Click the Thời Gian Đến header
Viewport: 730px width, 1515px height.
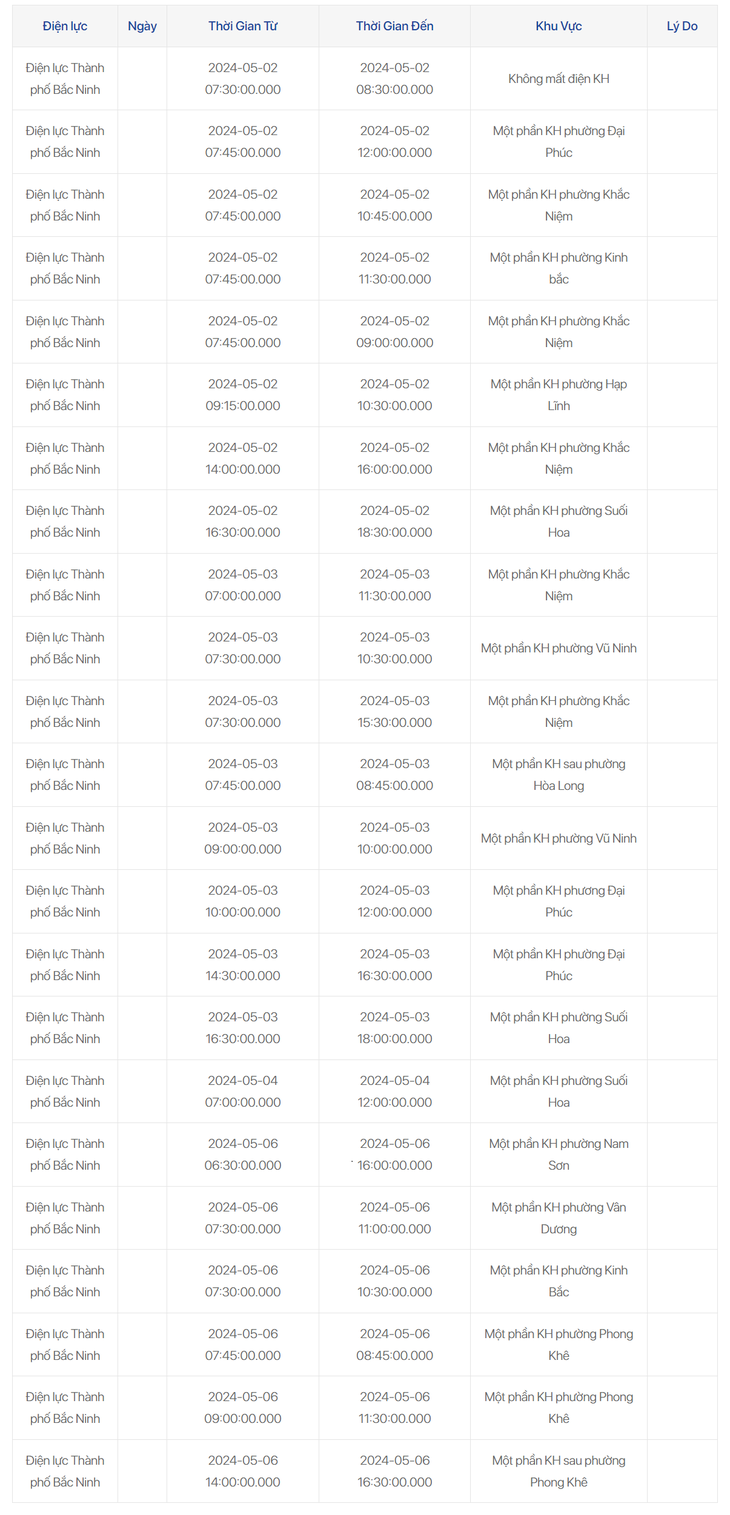[x=395, y=26]
